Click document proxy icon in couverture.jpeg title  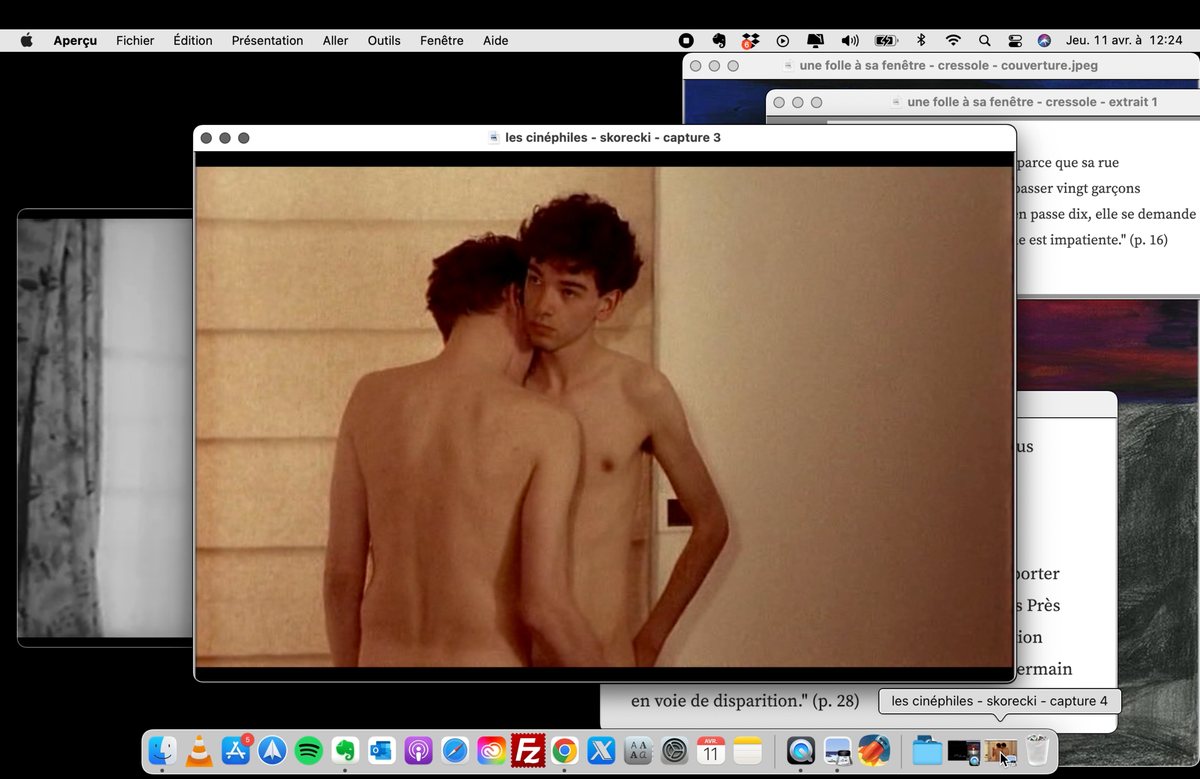point(789,65)
